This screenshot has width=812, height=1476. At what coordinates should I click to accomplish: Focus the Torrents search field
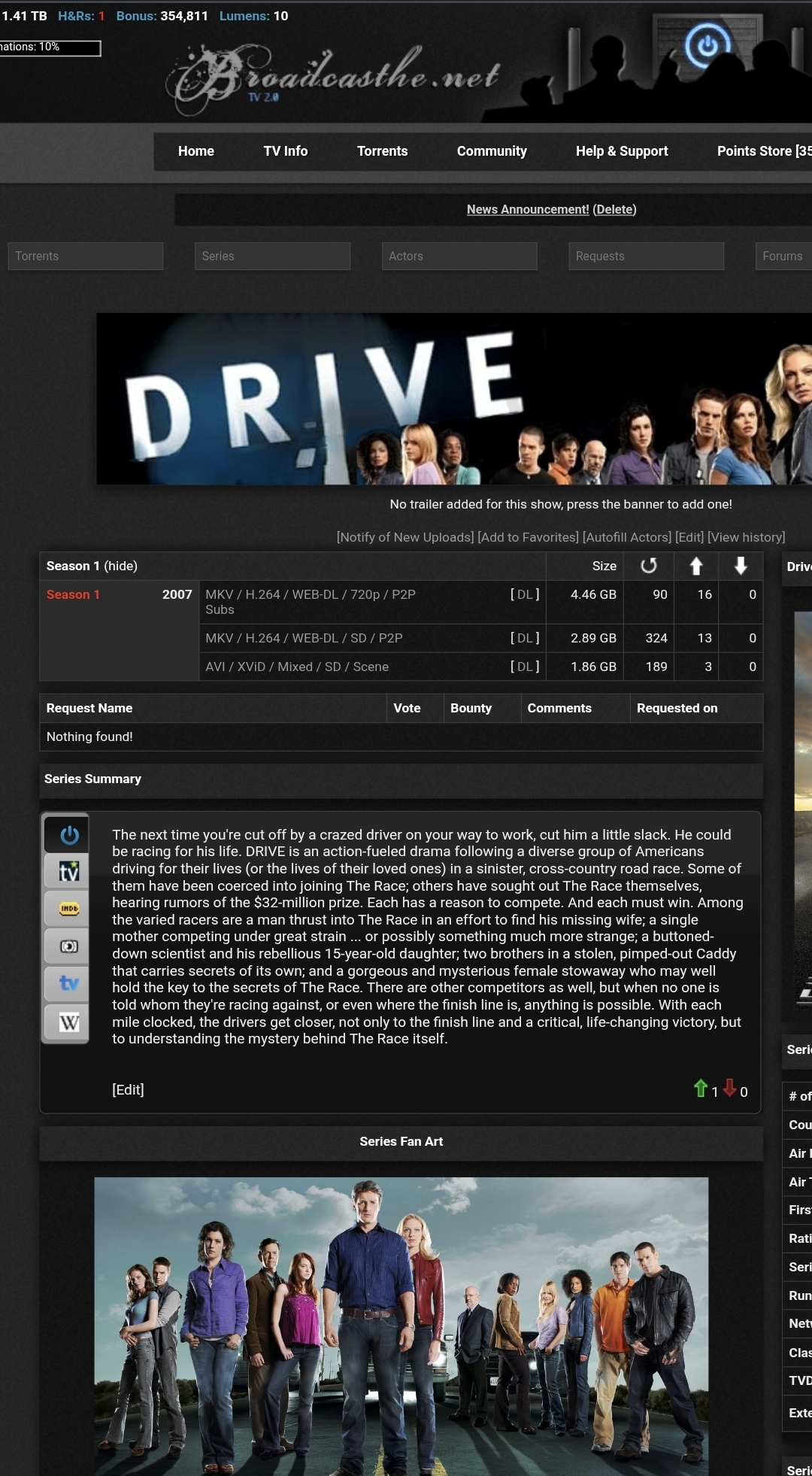(86, 256)
